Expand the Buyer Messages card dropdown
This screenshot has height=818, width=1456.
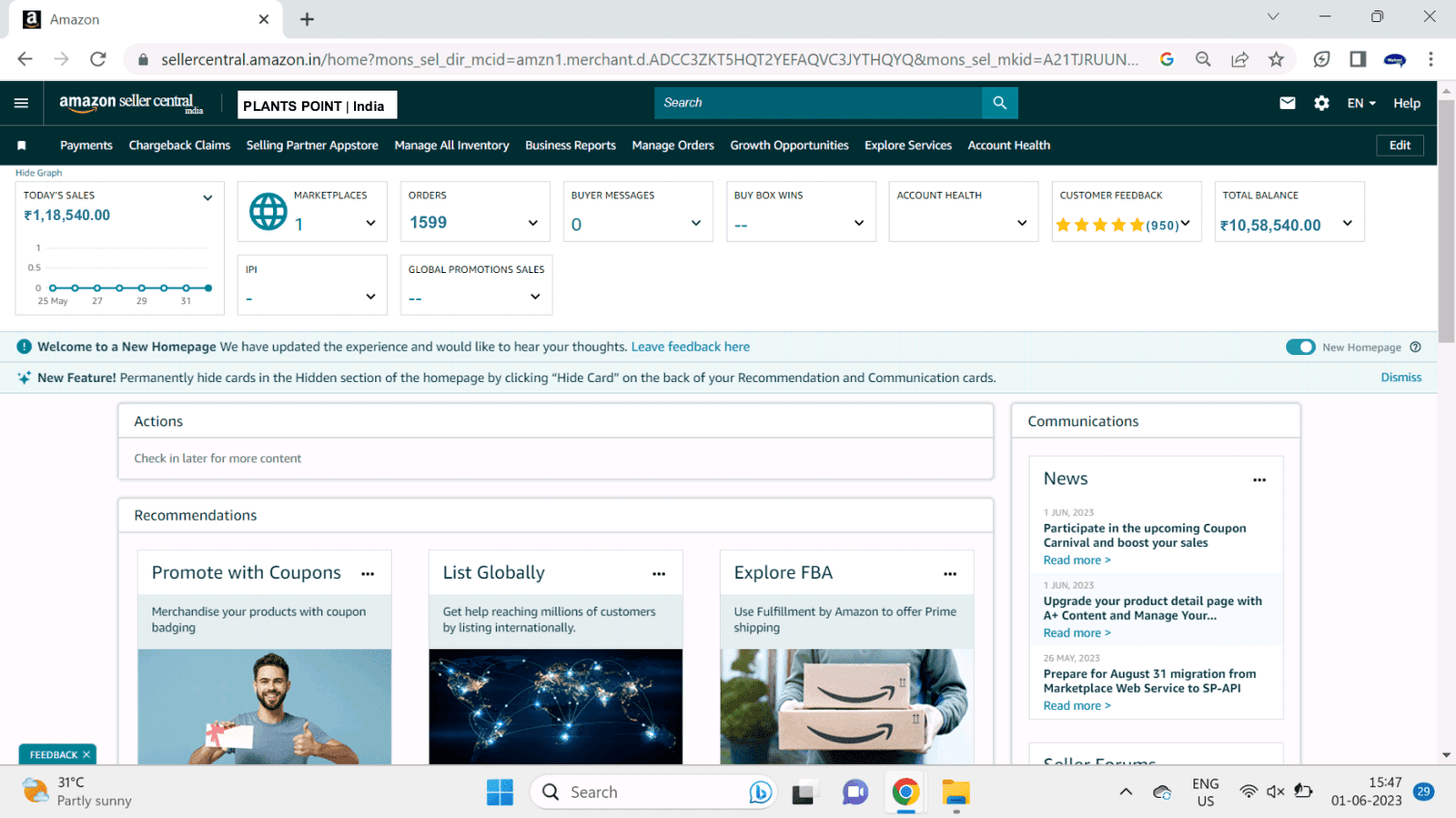(x=696, y=223)
